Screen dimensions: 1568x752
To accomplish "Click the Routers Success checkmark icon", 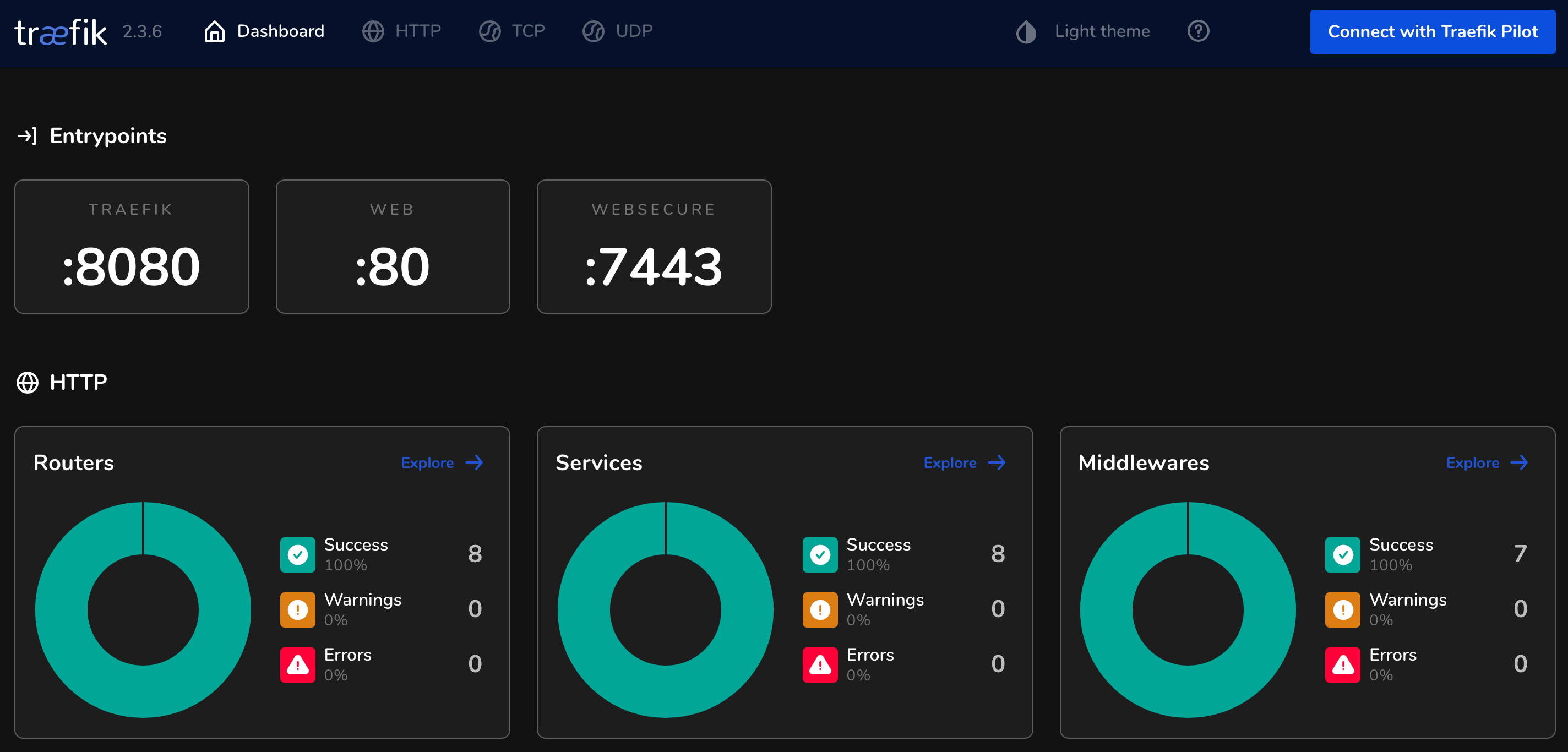I will pos(298,554).
